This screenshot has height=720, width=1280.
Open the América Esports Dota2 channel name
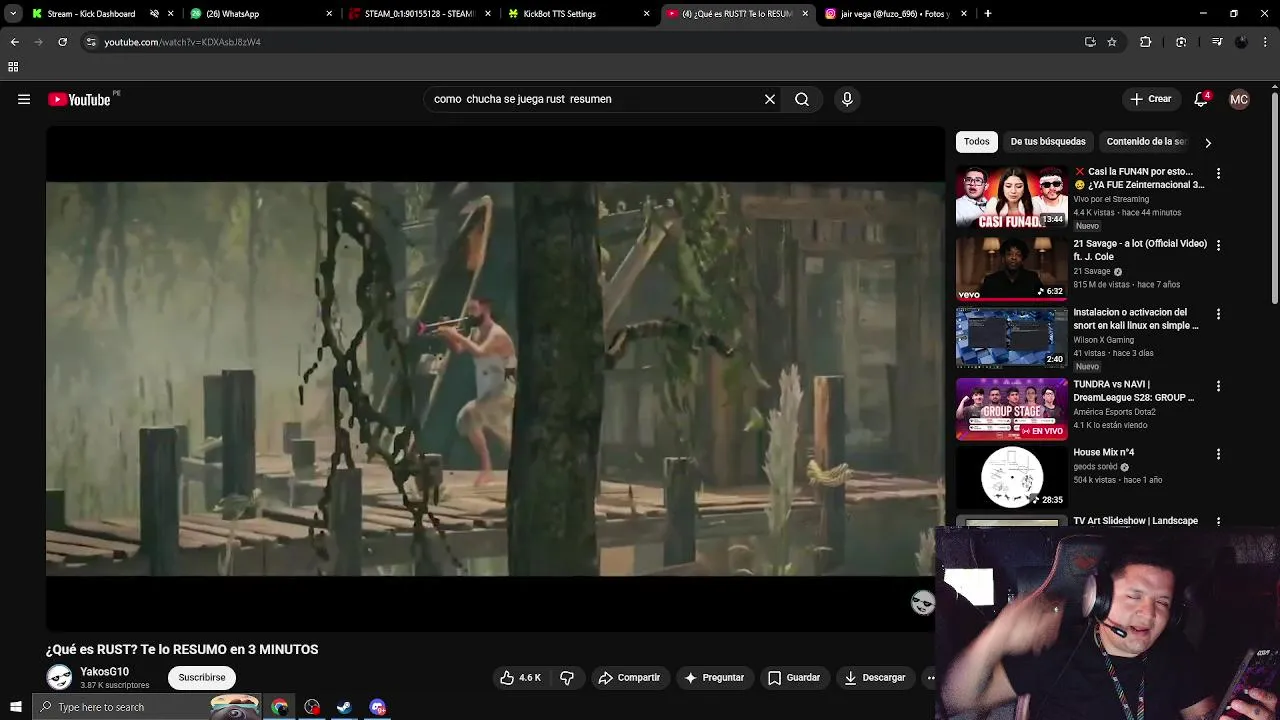coord(1114,412)
